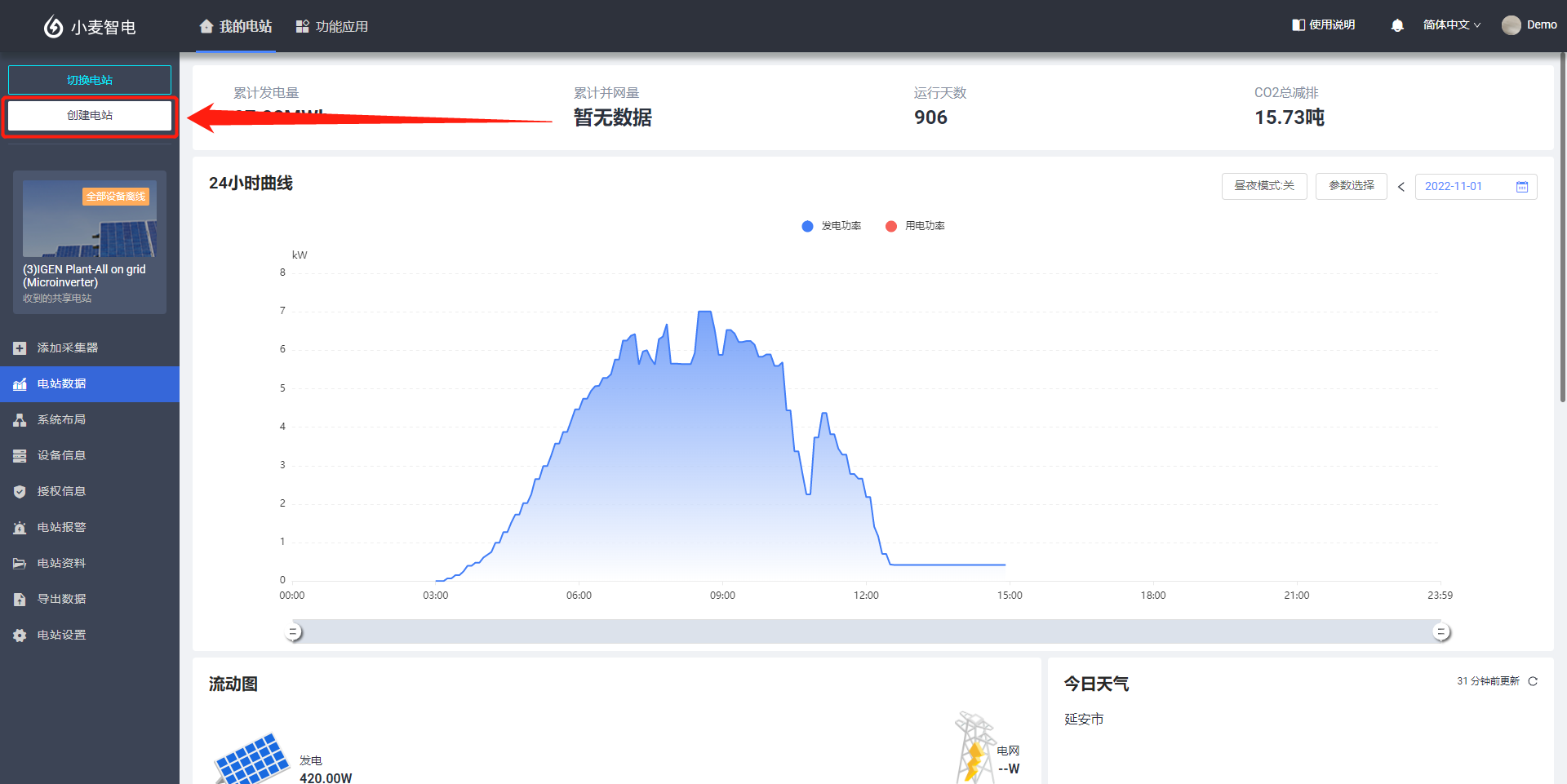Toggle 昼夜模式 day-night mode button
The width and height of the screenshot is (1567, 784).
(x=1263, y=186)
